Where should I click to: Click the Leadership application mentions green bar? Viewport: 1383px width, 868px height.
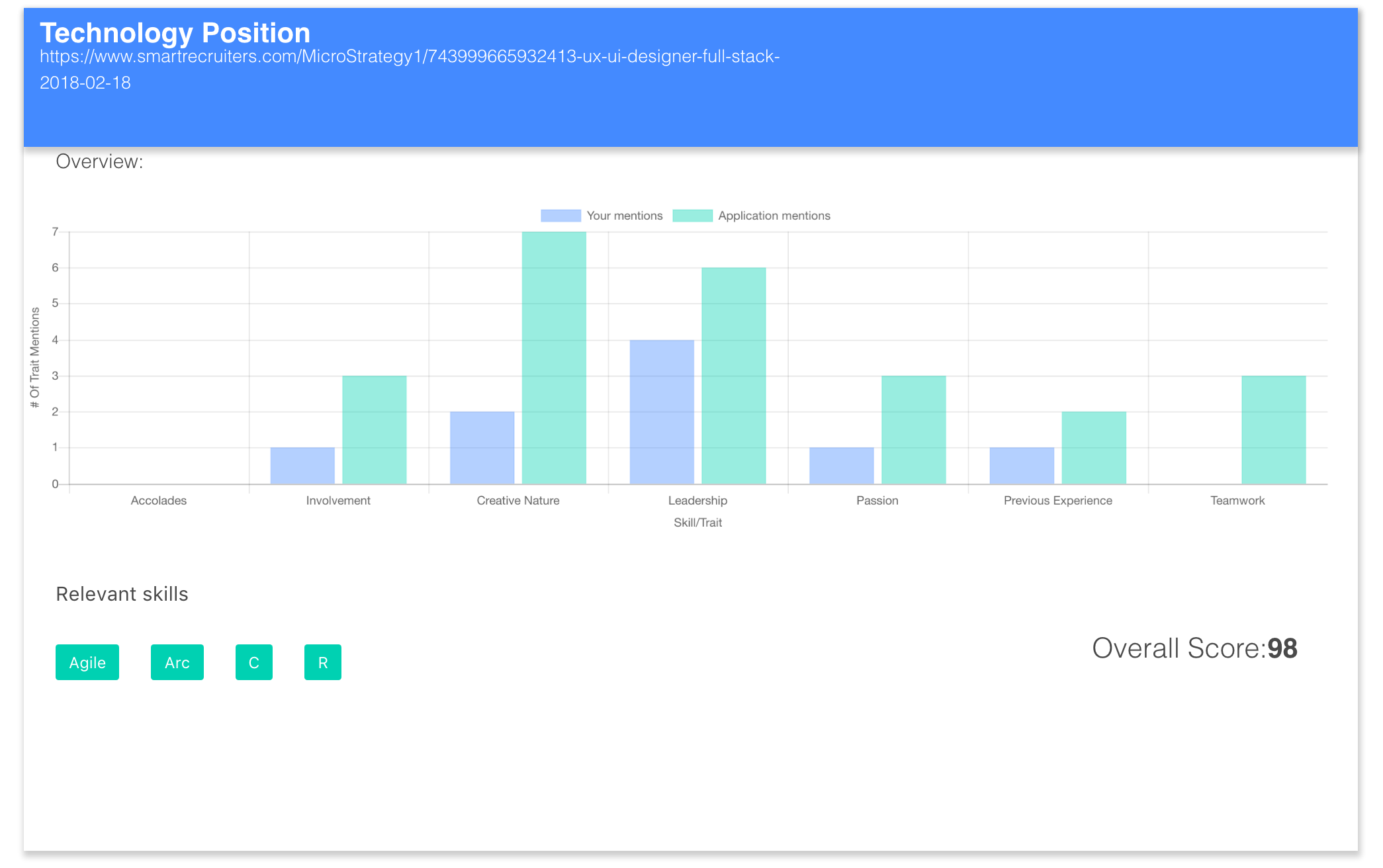point(733,376)
